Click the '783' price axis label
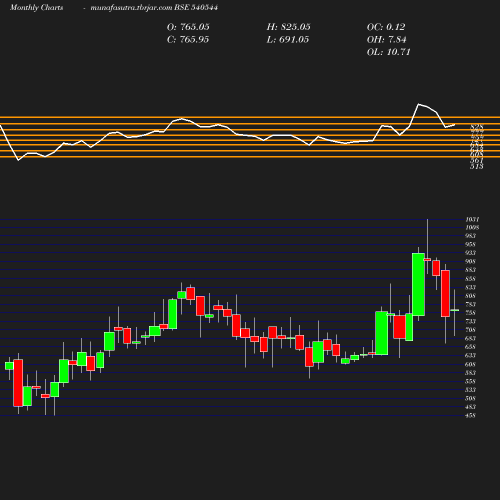 click(471, 305)
